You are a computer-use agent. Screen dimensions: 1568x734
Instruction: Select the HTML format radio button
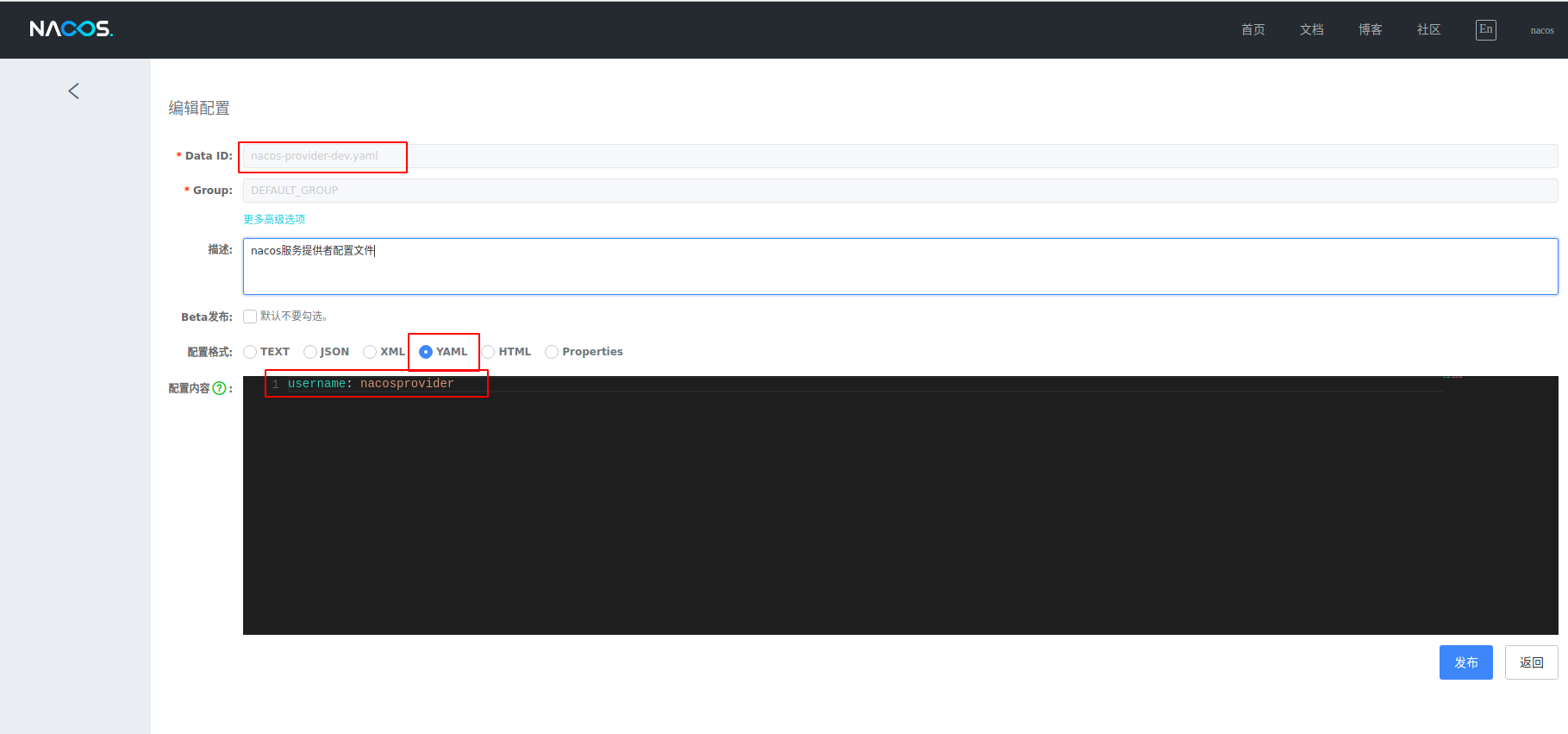pos(488,352)
